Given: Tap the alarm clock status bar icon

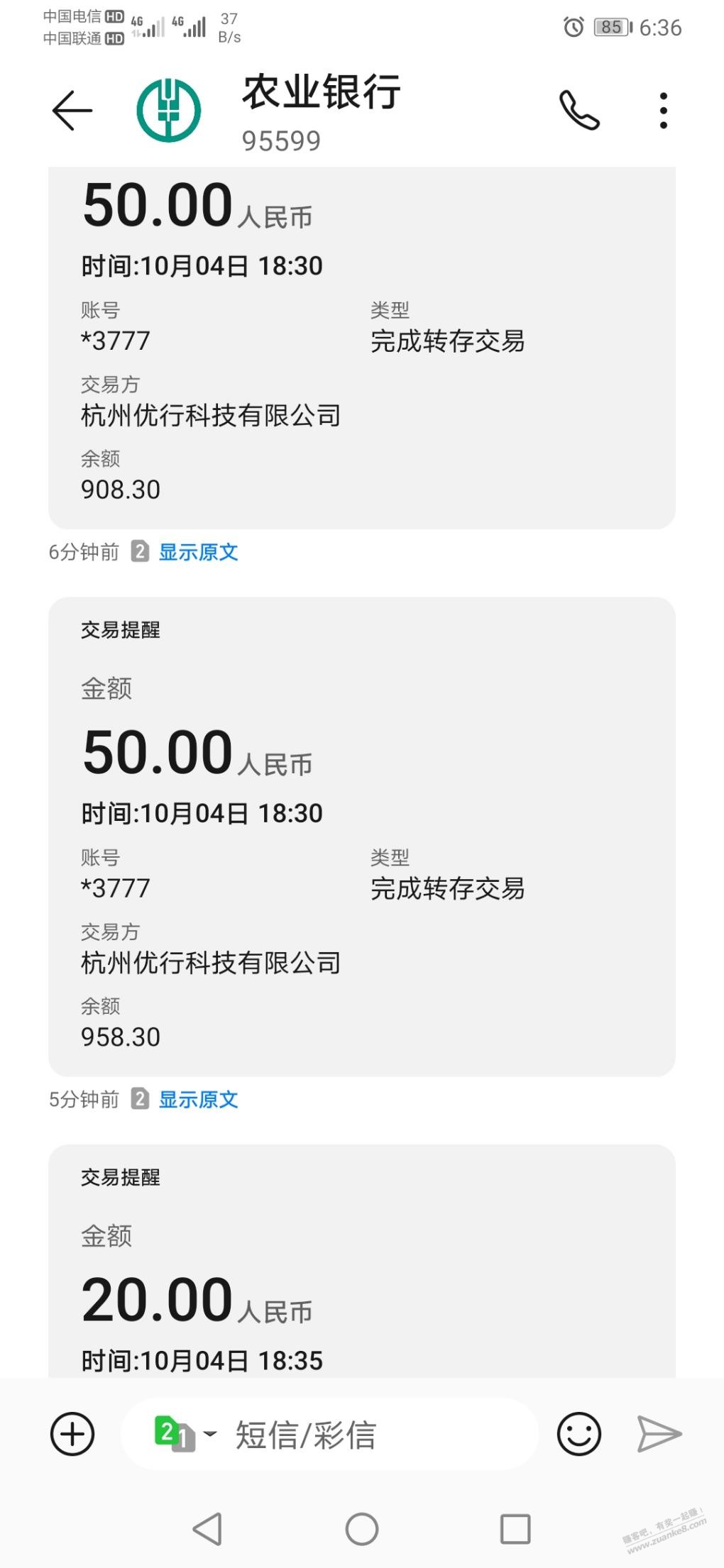Looking at the screenshot, I should pyautogui.click(x=574, y=27).
